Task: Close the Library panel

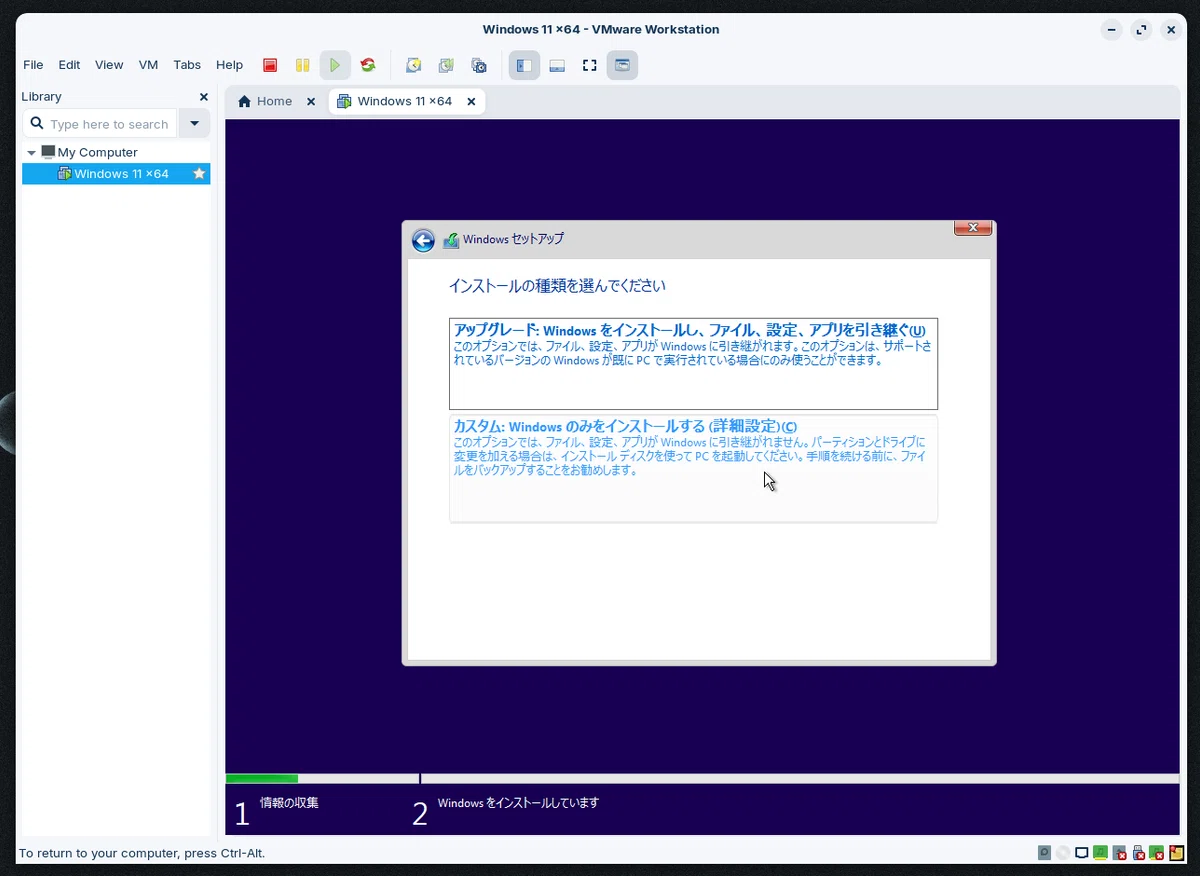Action: (204, 97)
